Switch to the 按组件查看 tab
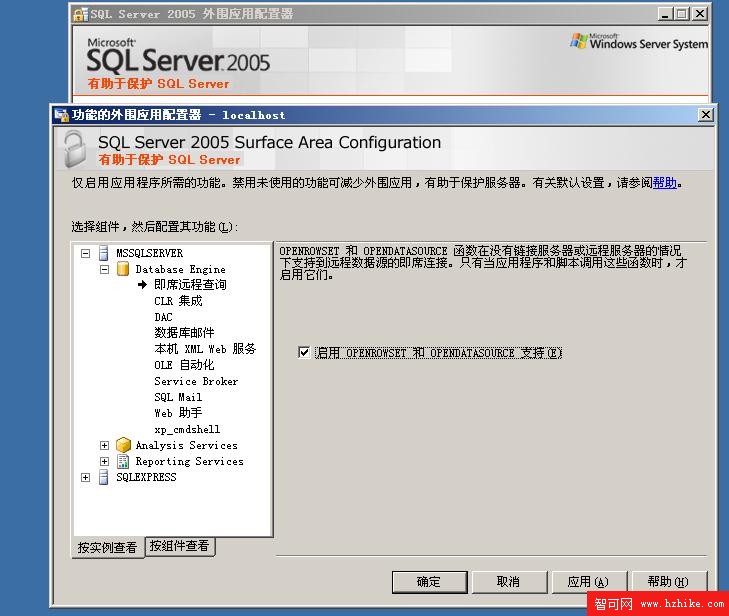Screen dimensions: 729x616 [180, 546]
